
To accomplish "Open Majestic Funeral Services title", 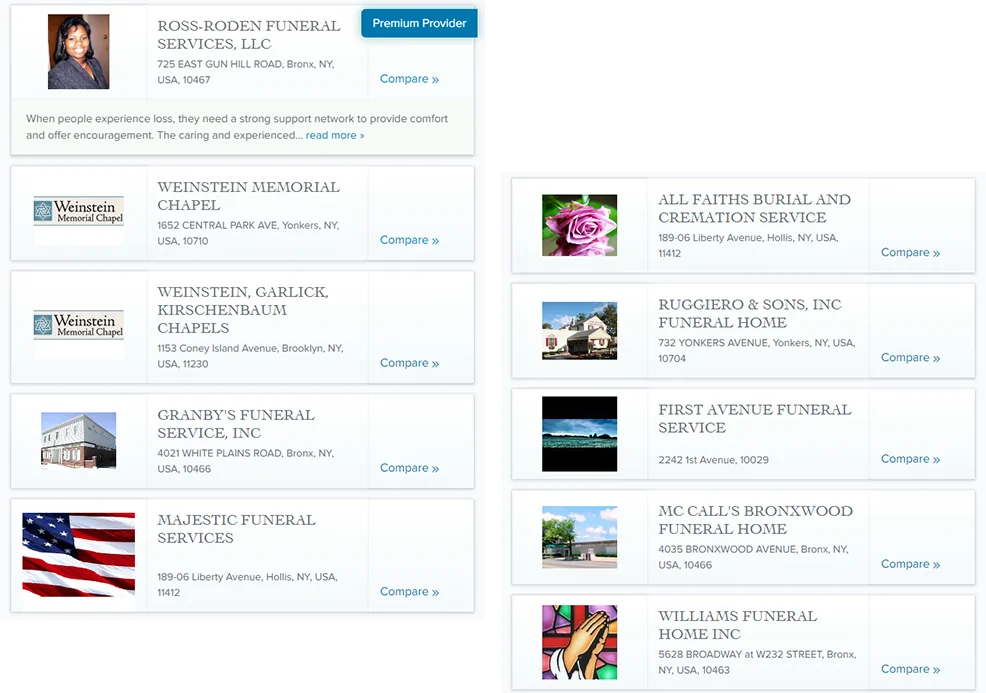I will point(236,529).
